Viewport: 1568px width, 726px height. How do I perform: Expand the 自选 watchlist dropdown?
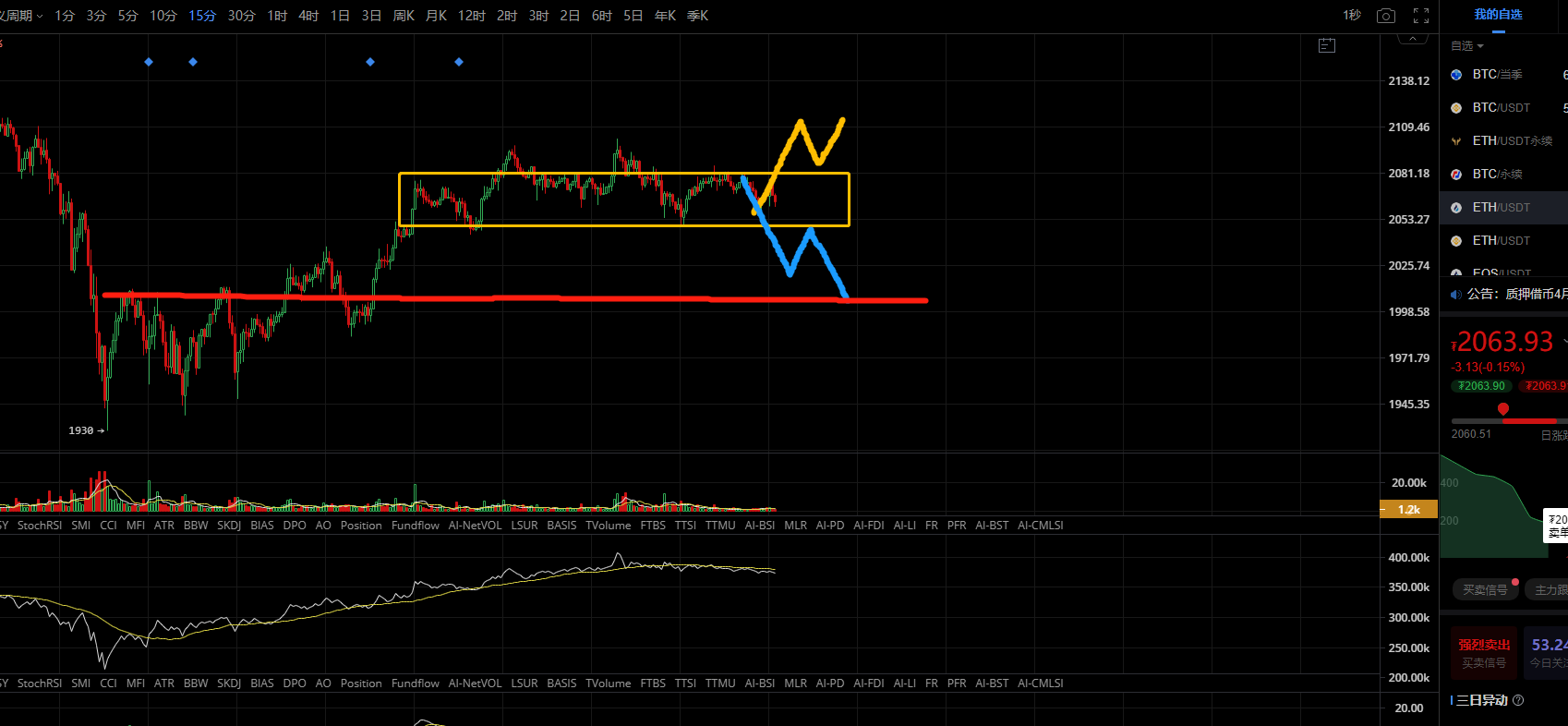1466,46
